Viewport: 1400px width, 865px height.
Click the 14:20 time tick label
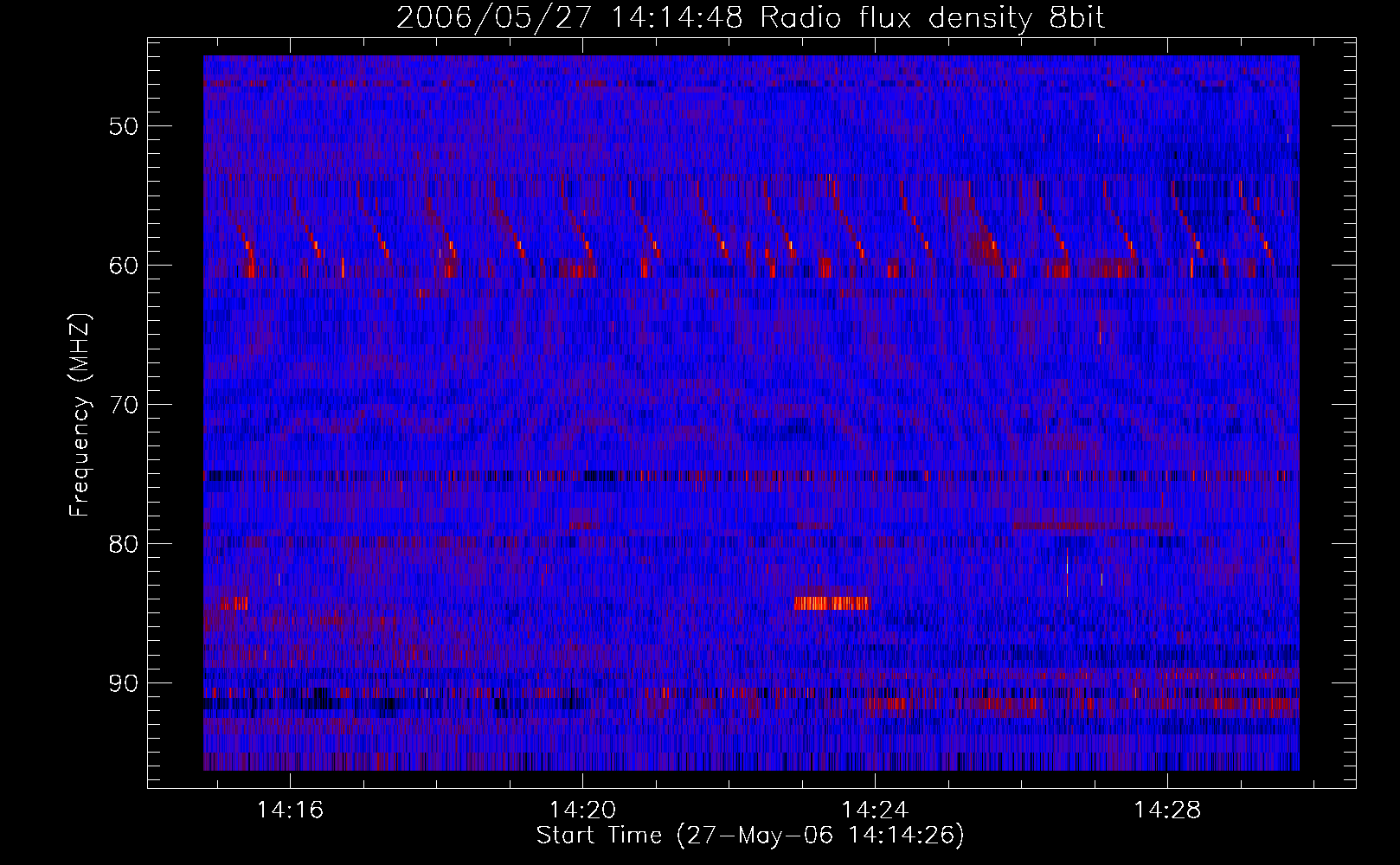582,811
